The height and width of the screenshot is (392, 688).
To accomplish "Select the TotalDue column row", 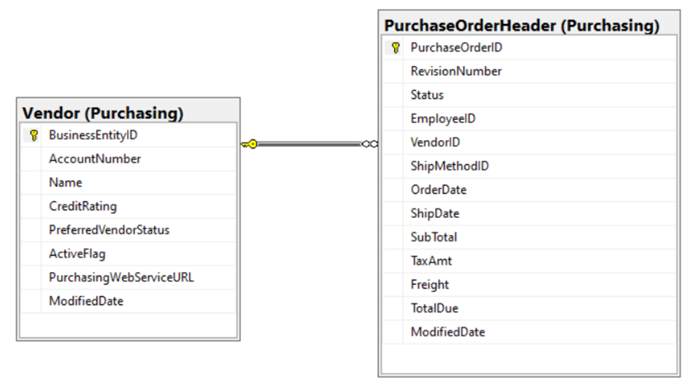I will coord(530,308).
